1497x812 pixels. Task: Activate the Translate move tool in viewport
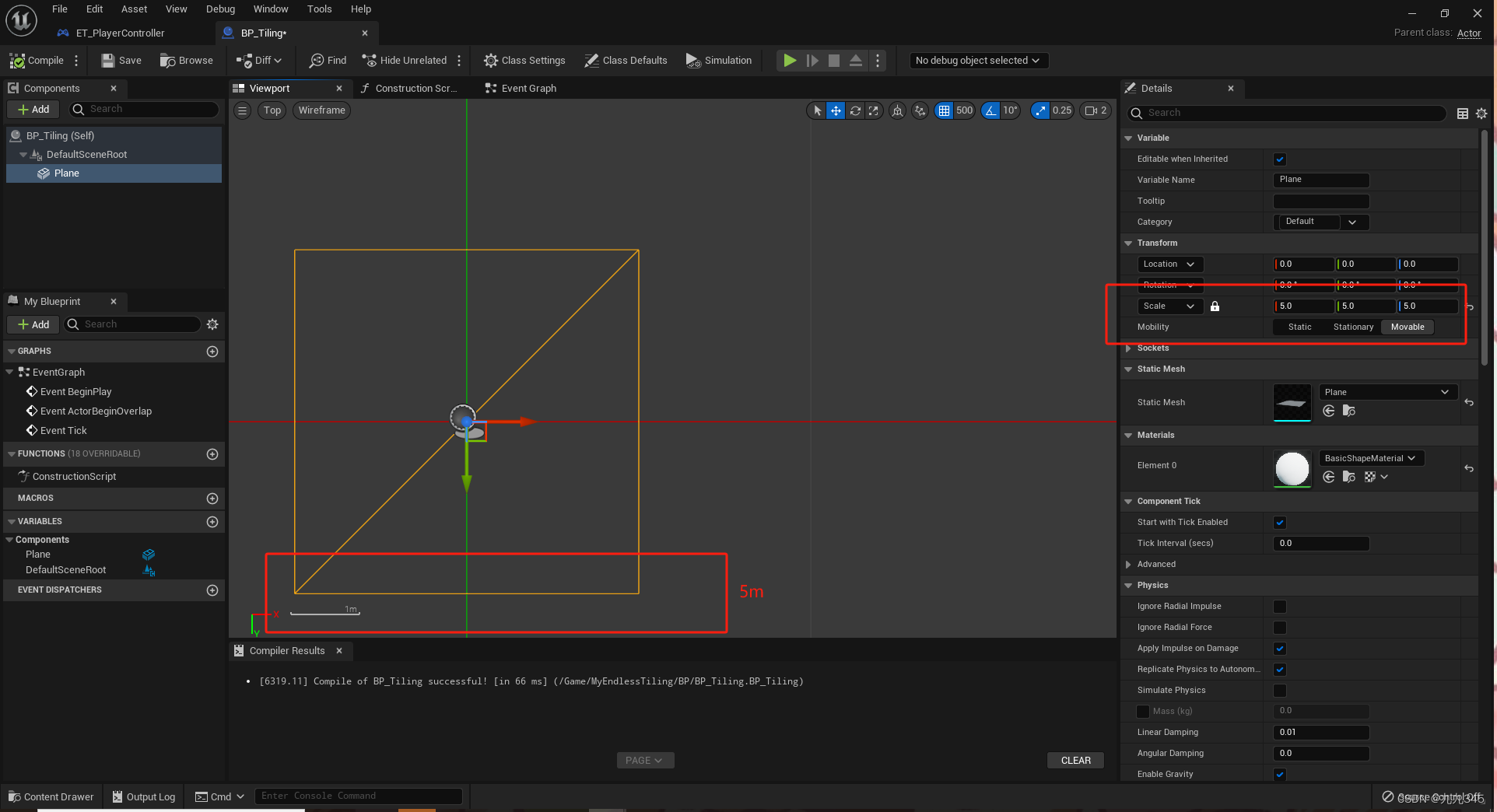coord(836,110)
